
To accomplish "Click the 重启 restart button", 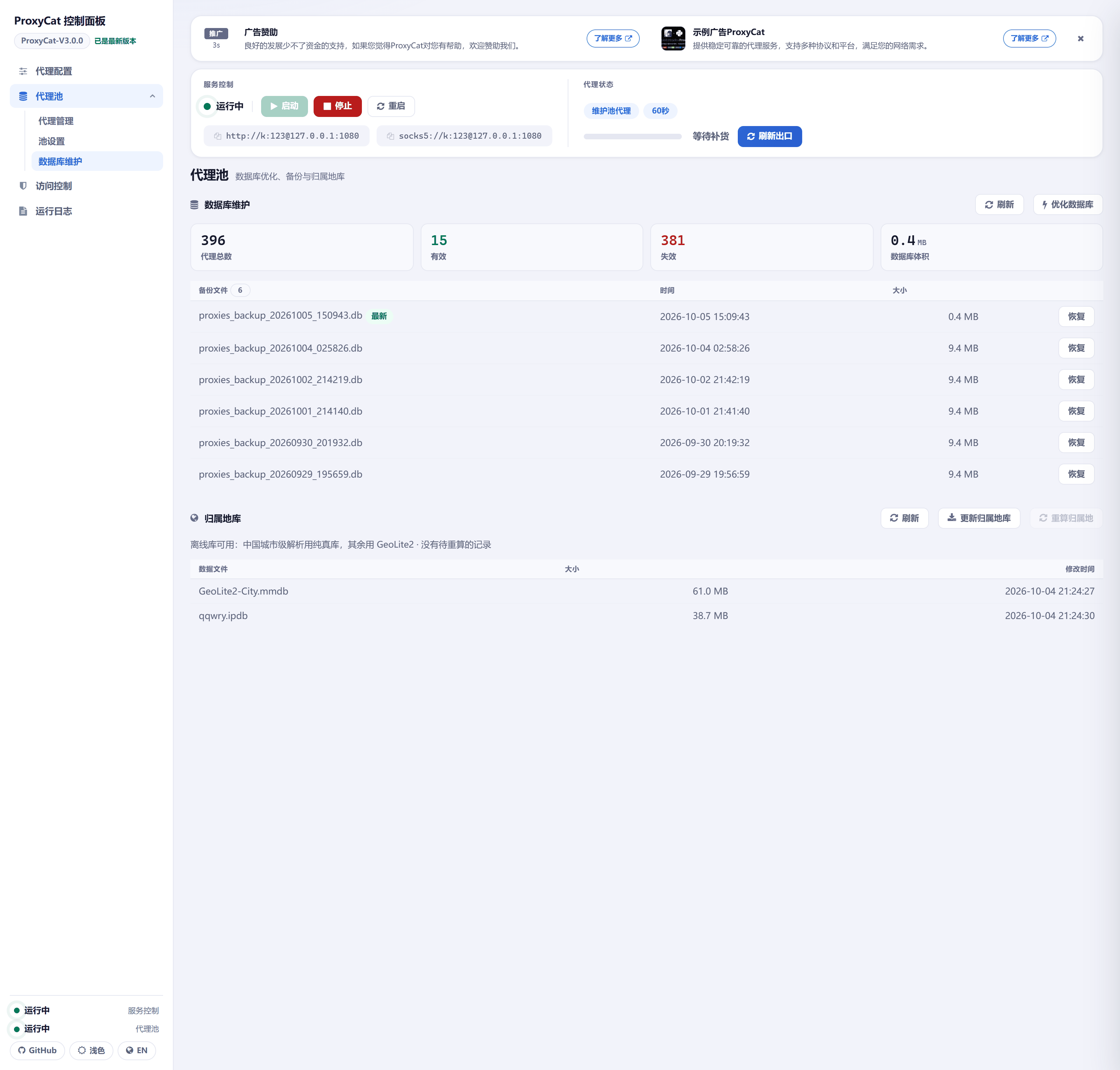I will pyautogui.click(x=391, y=106).
